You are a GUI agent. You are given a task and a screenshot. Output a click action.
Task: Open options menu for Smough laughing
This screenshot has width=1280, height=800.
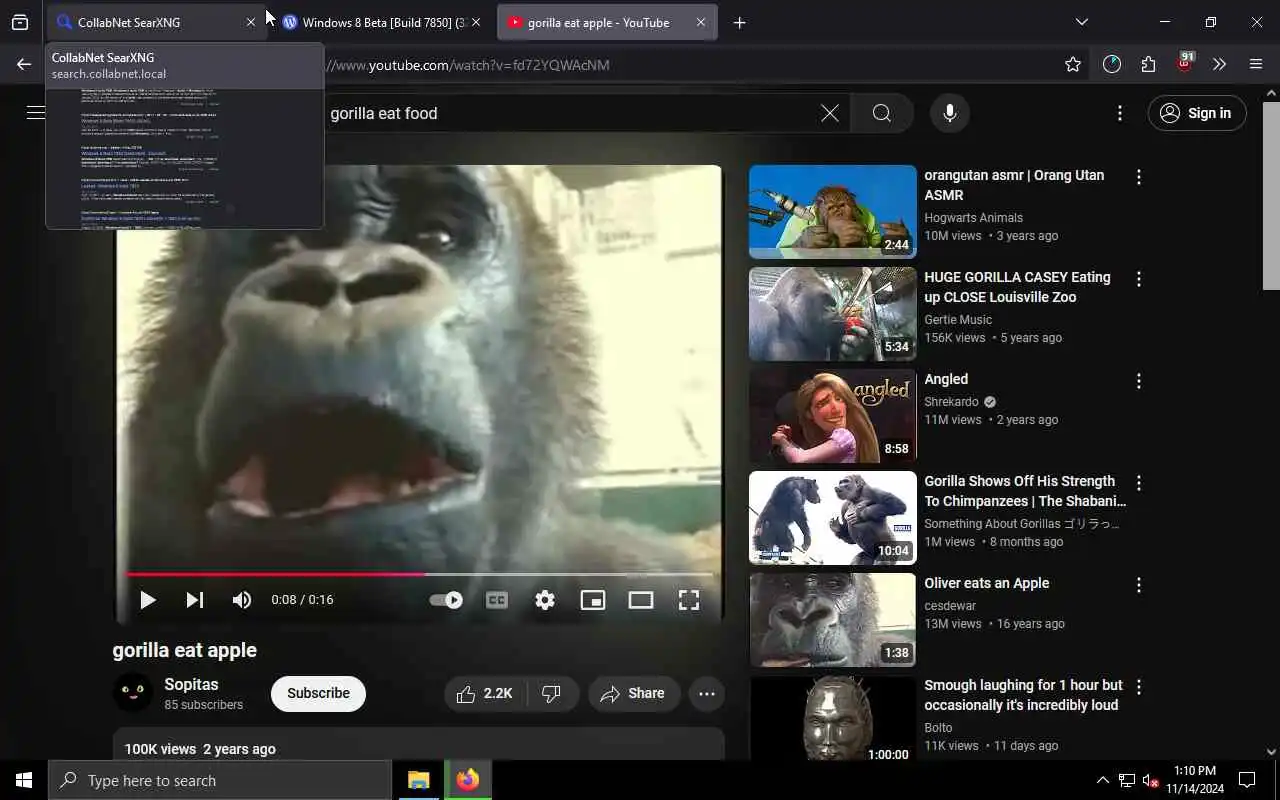pos(1138,687)
